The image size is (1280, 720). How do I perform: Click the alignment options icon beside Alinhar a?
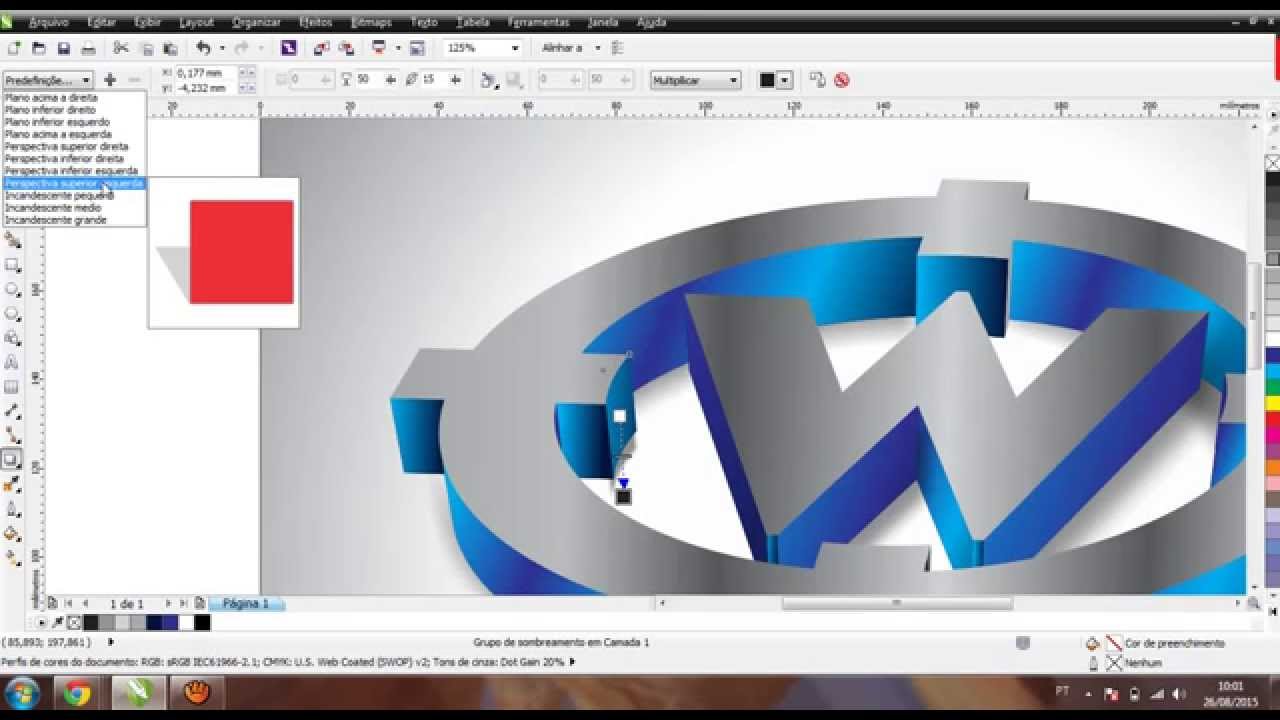pyautogui.click(x=617, y=48)
